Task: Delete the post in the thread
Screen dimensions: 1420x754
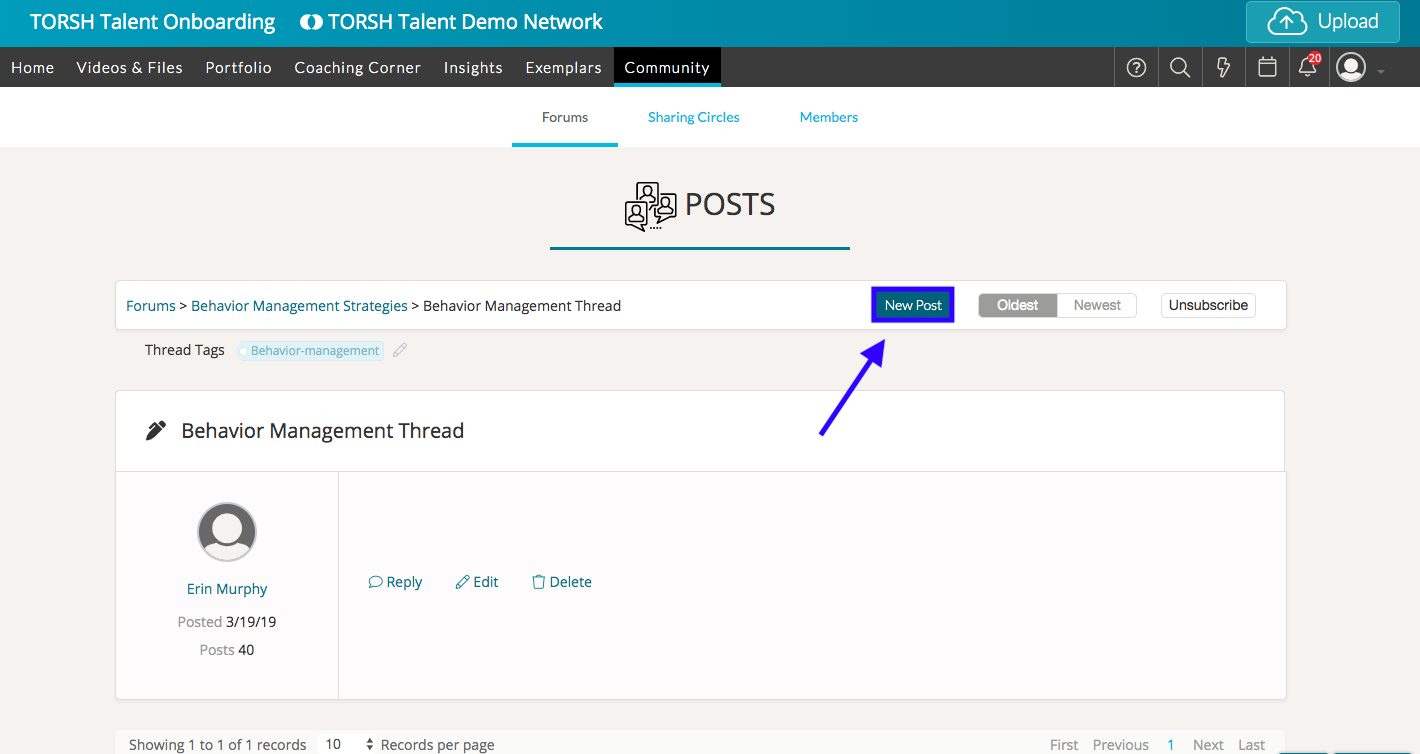Action: (561, 582)
